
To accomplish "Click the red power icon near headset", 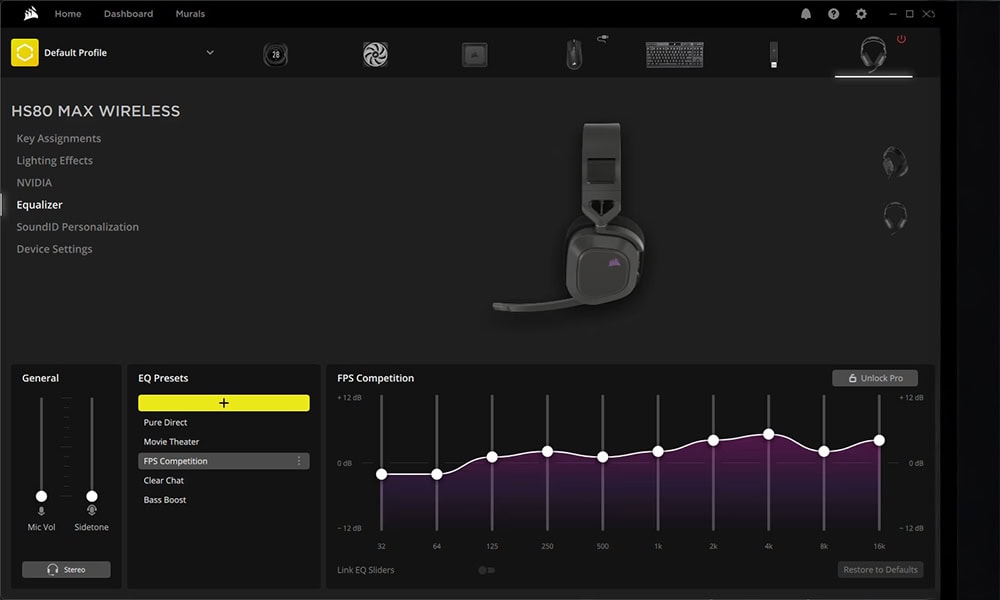I will 901,39.
